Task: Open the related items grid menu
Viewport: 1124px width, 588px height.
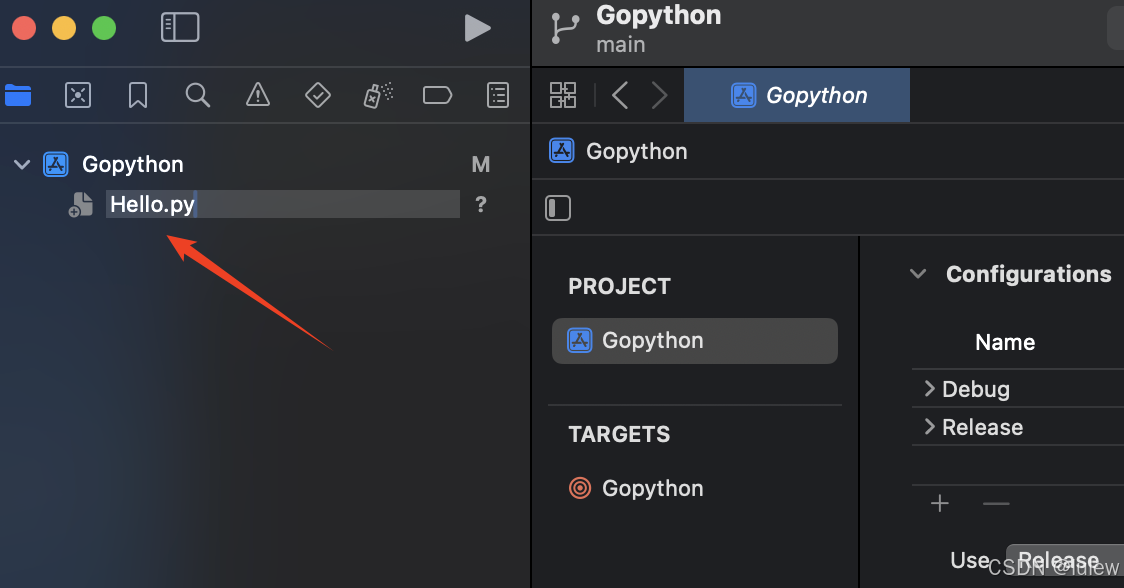Action: pos(563,95)
